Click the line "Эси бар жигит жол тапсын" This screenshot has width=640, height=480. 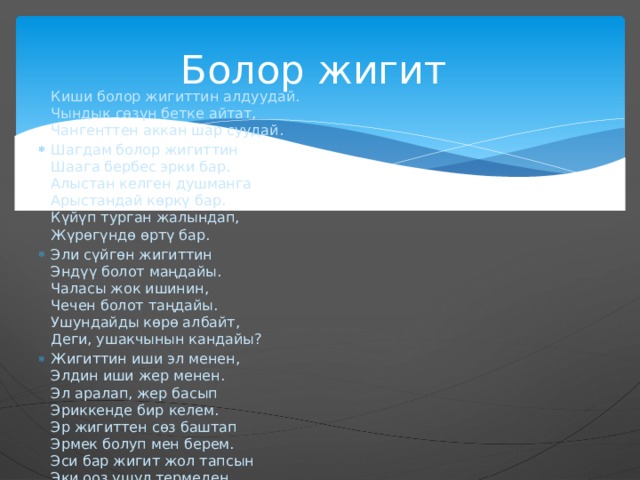coord(152,461)
